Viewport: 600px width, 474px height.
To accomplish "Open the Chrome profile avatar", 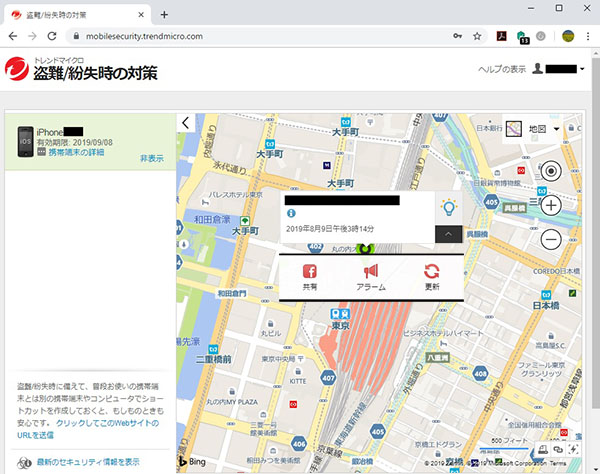I will pos(568,36).
